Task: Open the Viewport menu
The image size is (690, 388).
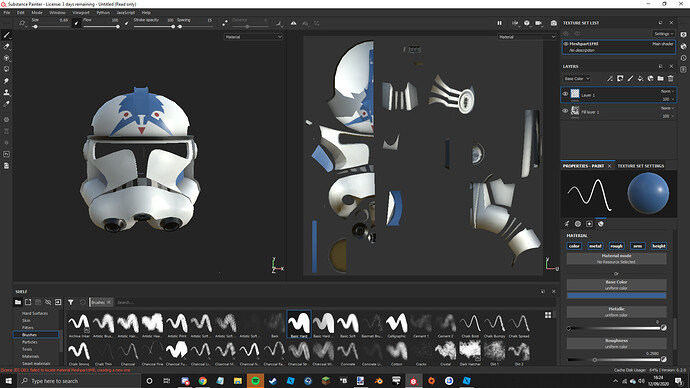Action: 81,13
